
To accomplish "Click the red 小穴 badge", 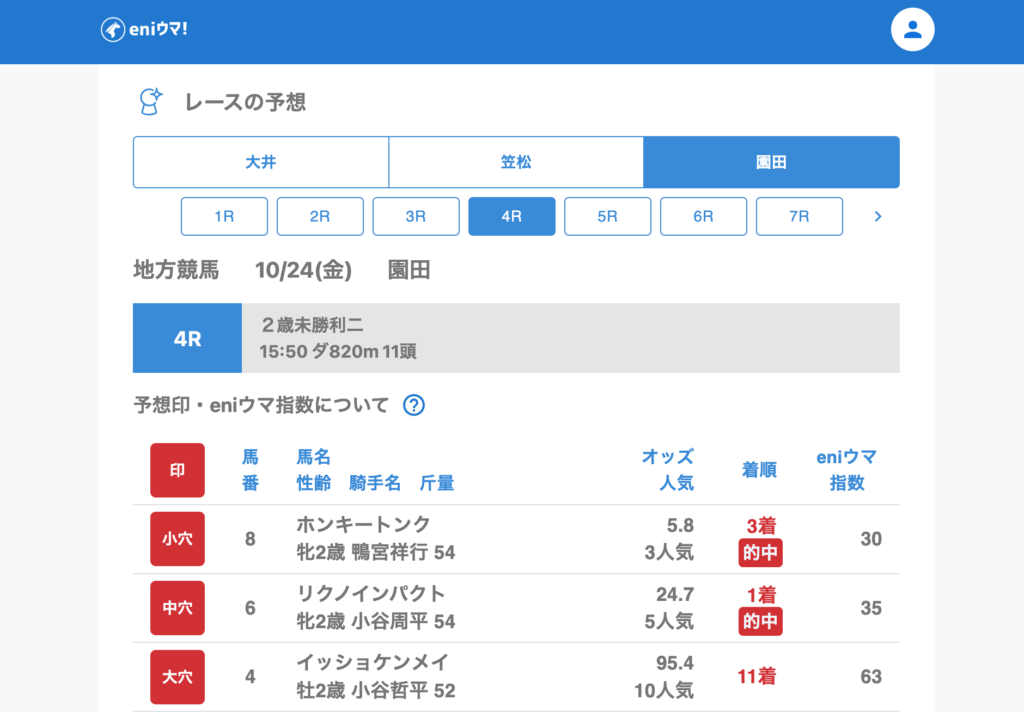I will click(x=177, y=539).
